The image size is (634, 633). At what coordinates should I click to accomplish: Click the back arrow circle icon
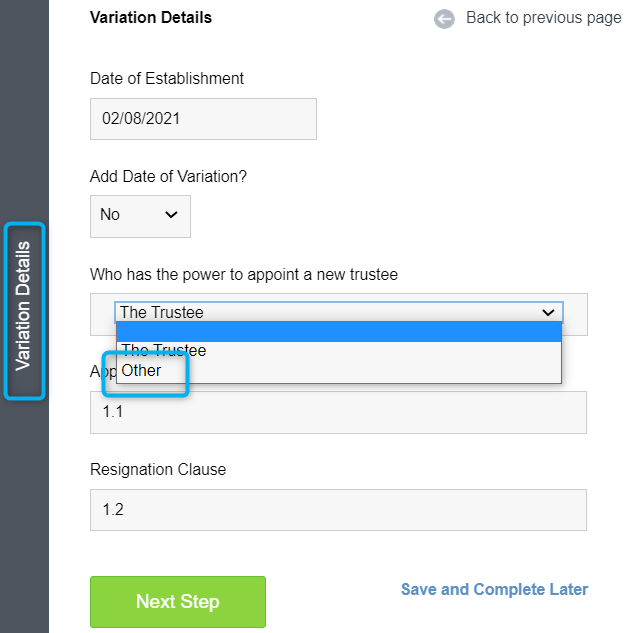click(444, 19)
